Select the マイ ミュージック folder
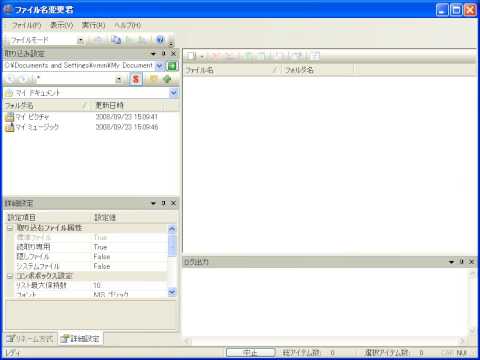This screenshot has height=360, width=480. coord(37,127)
